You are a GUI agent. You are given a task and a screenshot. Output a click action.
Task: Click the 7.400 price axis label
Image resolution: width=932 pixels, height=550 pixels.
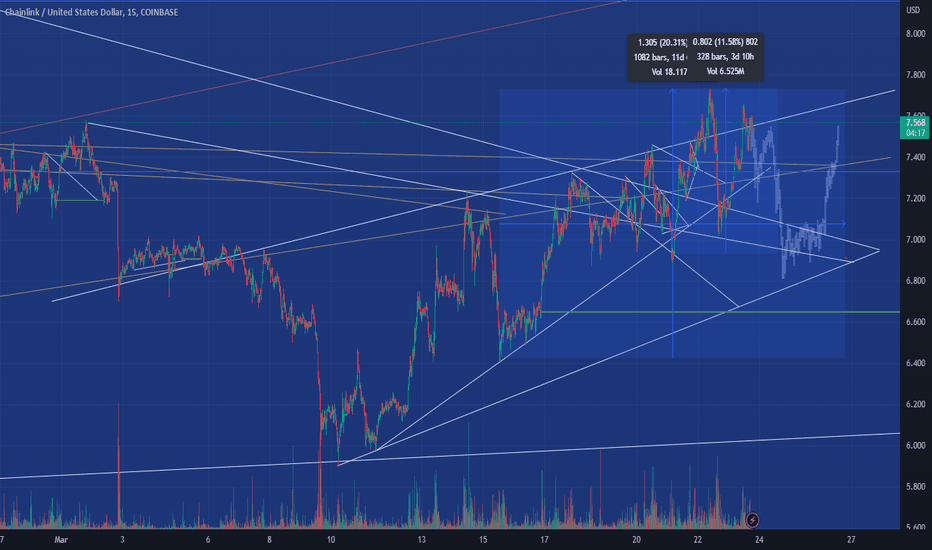click(x=915, y=158)
